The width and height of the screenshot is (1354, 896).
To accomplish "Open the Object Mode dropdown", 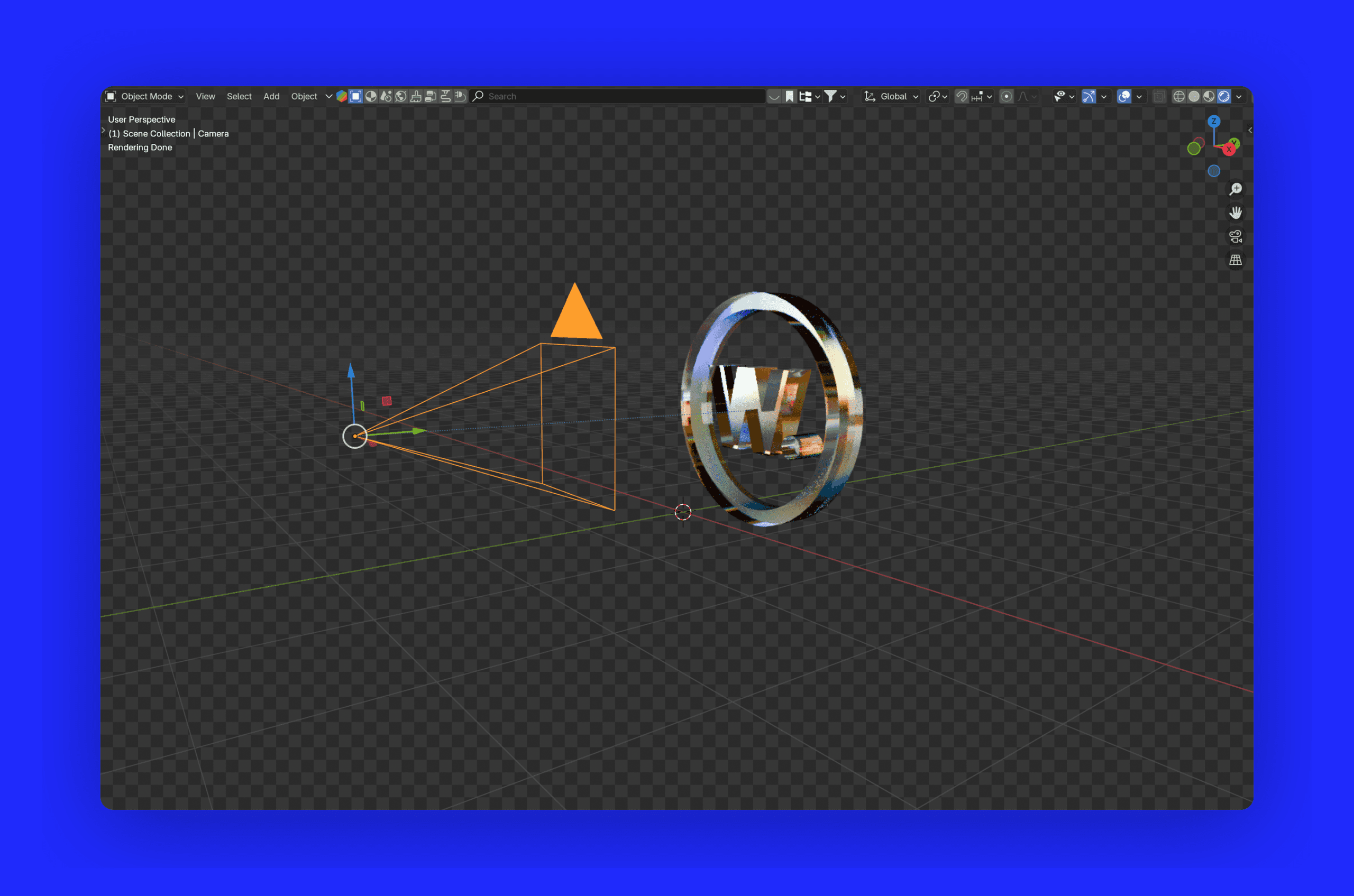I will point(146,97).
